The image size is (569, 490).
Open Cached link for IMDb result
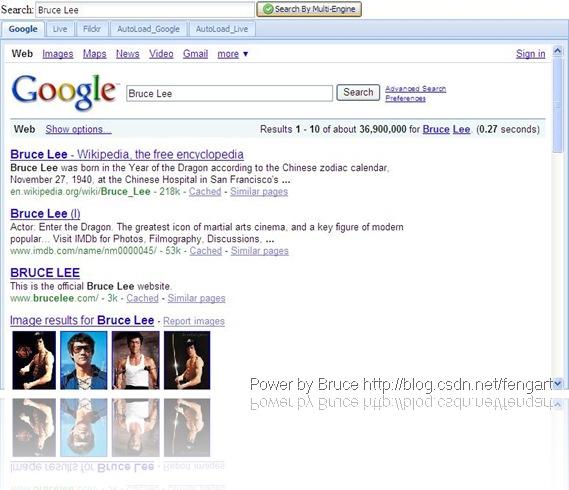pos(205,250)
